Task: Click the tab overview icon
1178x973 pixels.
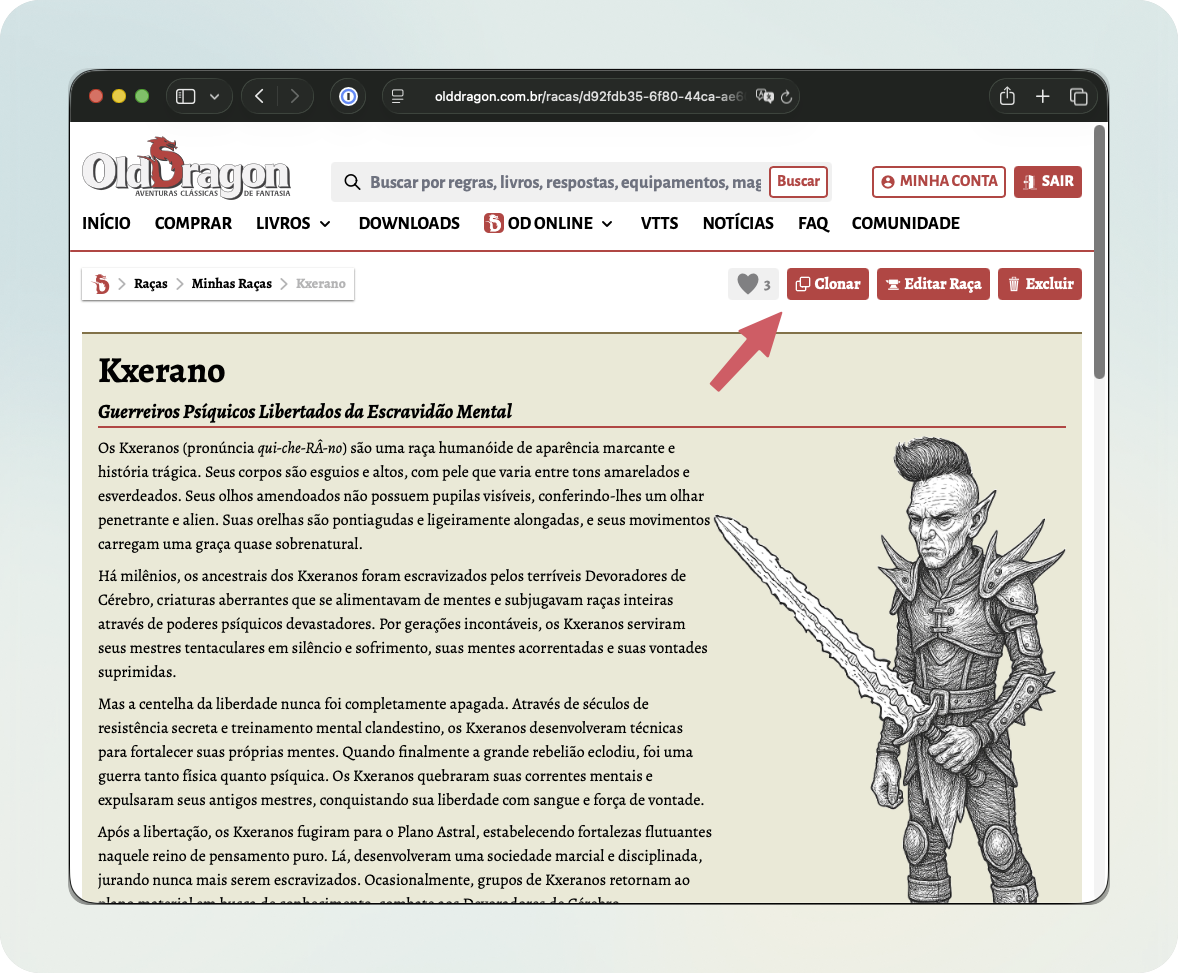Action: [1079, 96]
